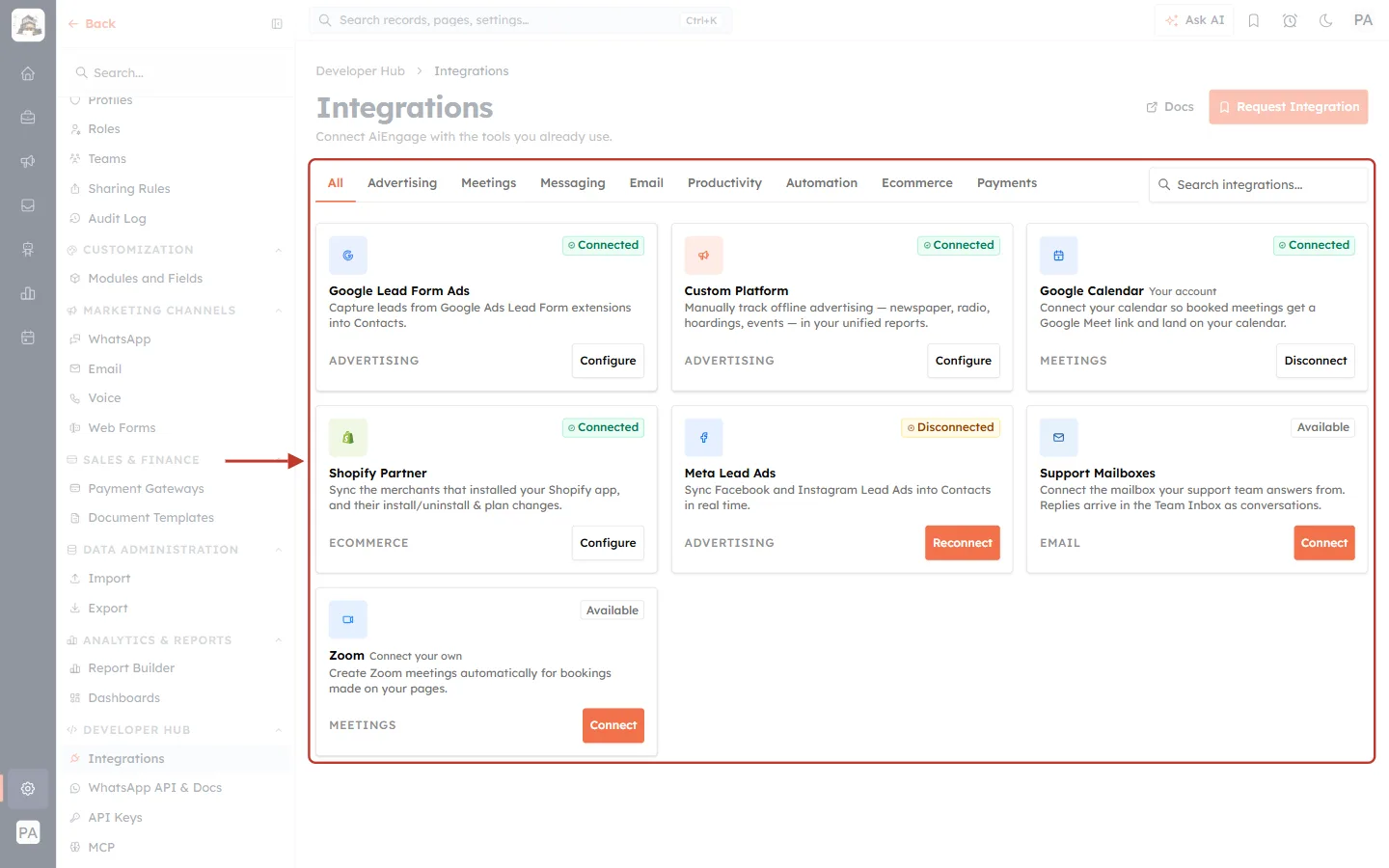The width and height of the screenshot is (1389, 868).
Task: Click the Zoom camera card icon
Action: point(348,620)
